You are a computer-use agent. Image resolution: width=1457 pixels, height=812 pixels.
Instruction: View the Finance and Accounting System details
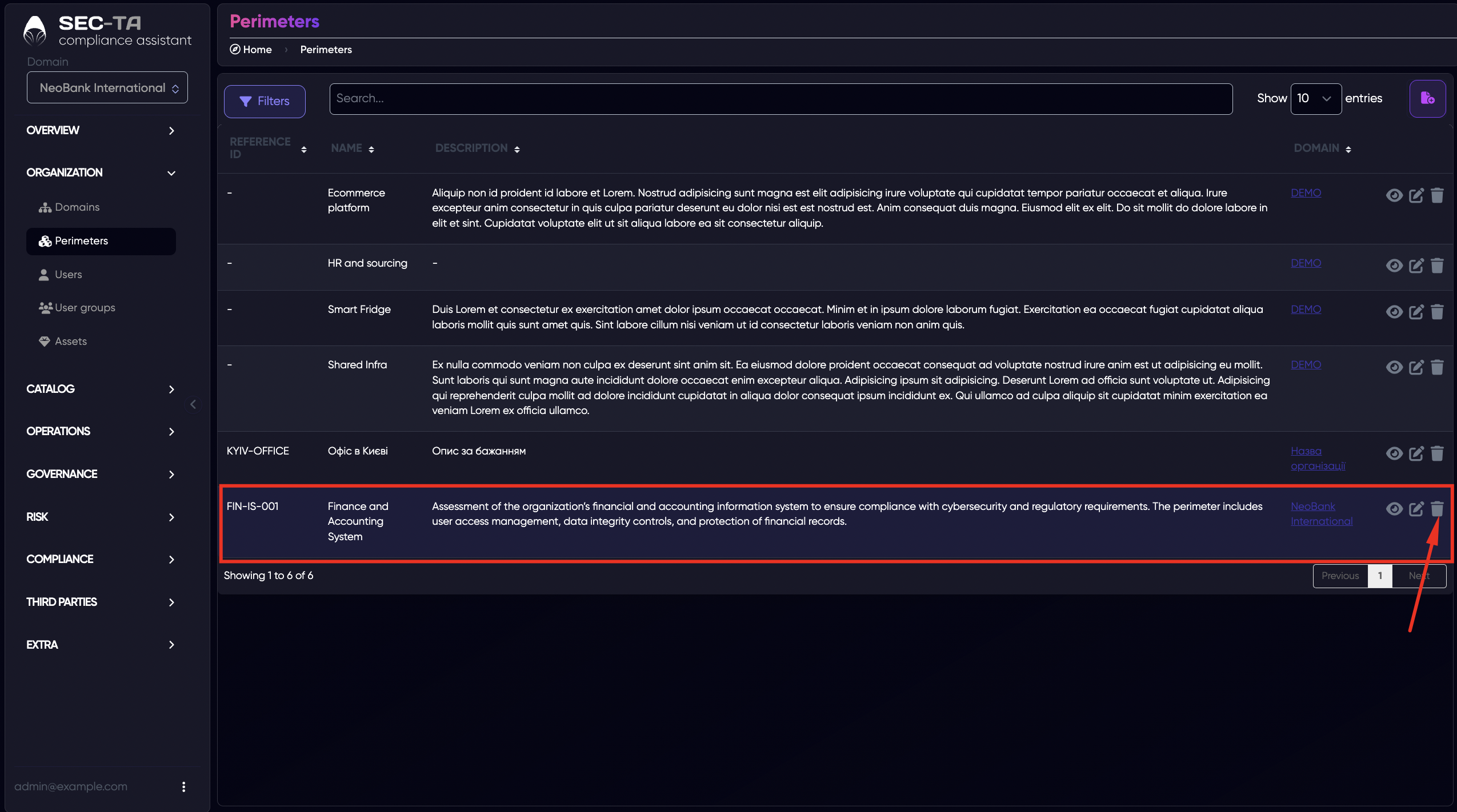pyautogui.click(x=1394, y=509)
